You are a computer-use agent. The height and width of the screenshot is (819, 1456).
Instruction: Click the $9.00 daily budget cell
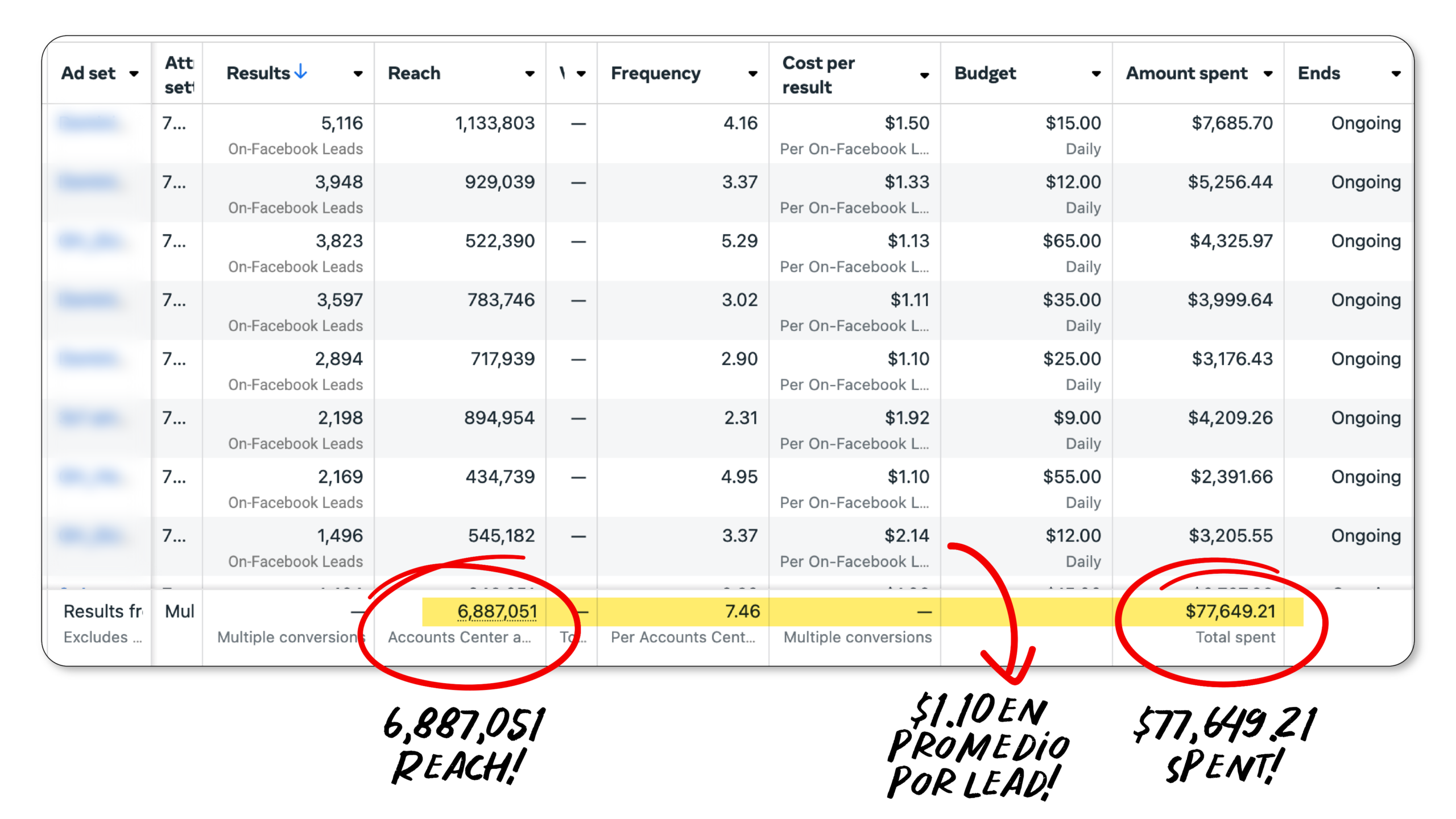(1077, 418)
